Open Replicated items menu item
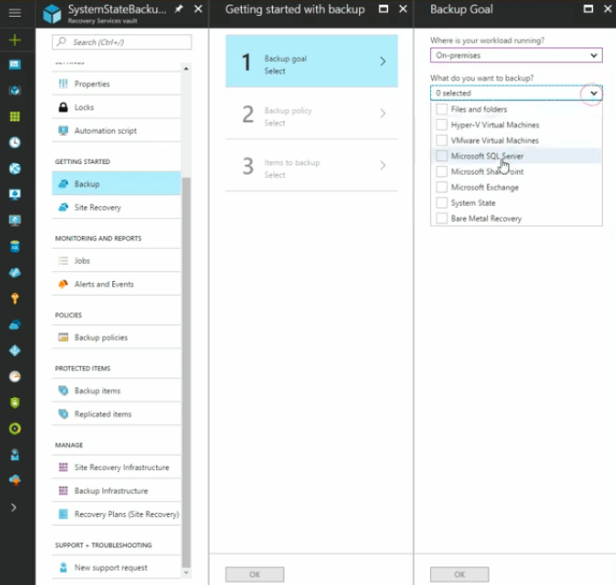 point(116,414)
